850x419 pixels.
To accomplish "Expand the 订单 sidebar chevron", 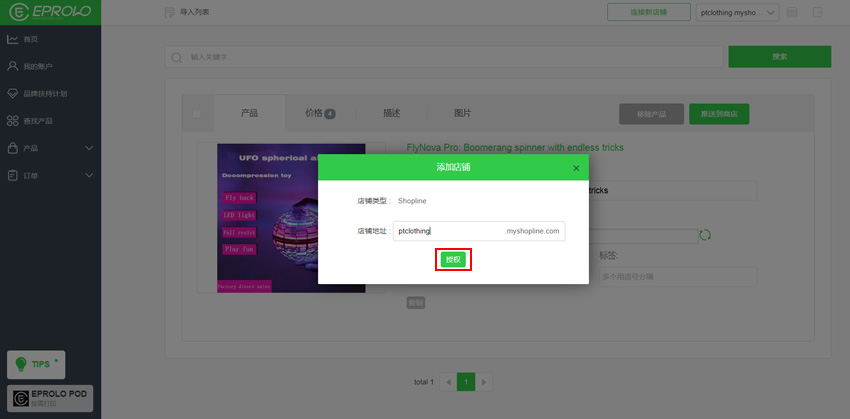I will coord(89,175).
